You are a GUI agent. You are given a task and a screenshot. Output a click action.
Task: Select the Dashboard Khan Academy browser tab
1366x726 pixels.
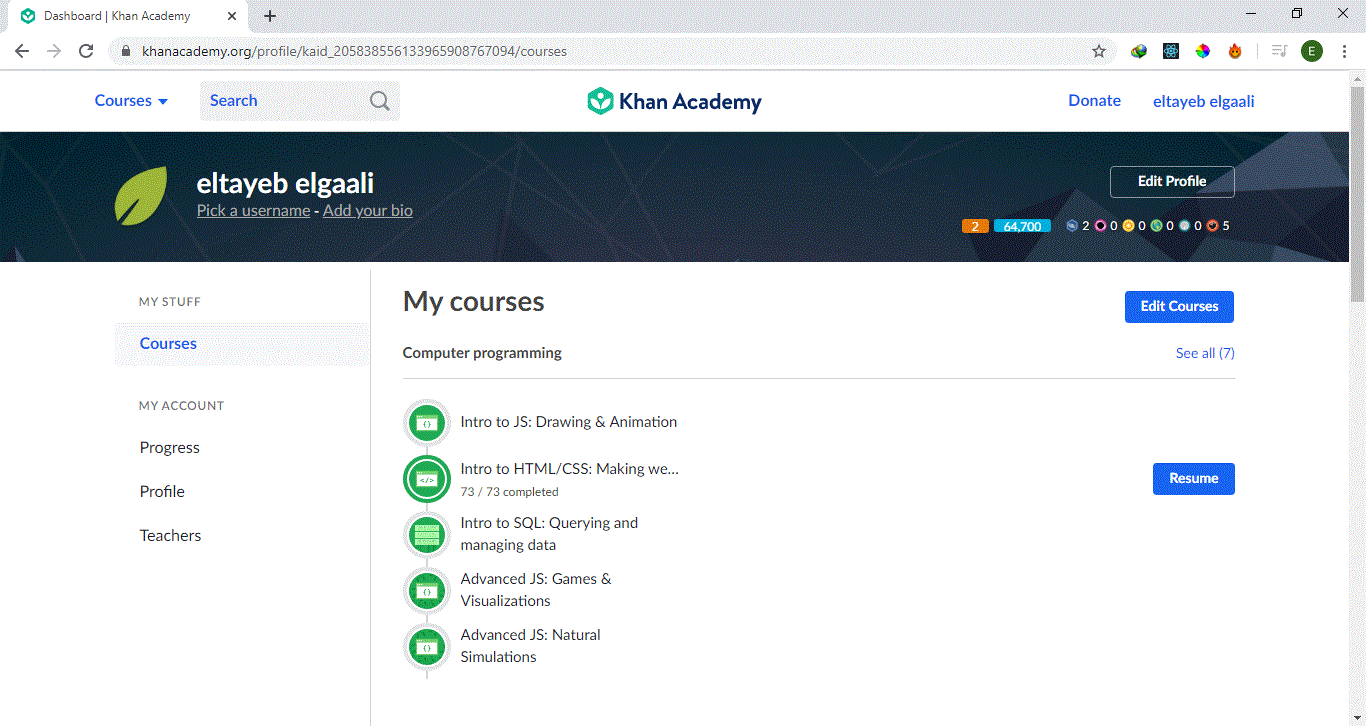(x=126, y=16)
